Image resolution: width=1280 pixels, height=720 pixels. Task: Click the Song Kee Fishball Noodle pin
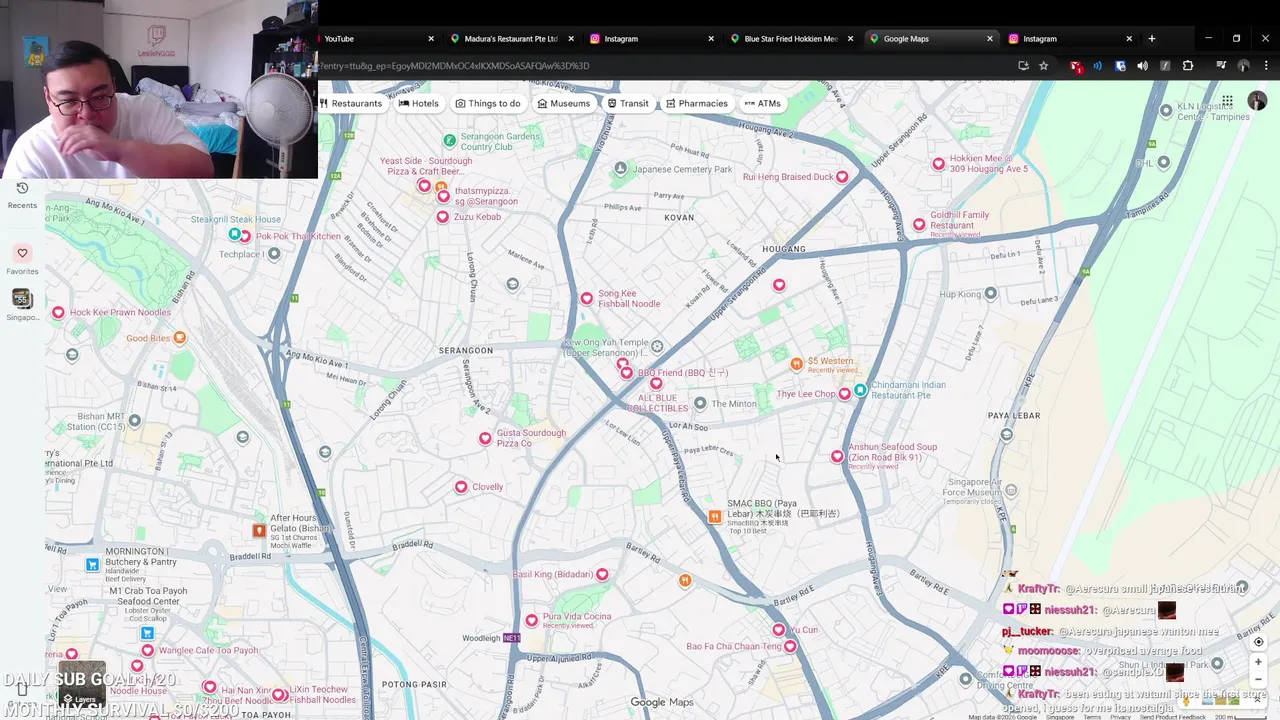[587, 298]
